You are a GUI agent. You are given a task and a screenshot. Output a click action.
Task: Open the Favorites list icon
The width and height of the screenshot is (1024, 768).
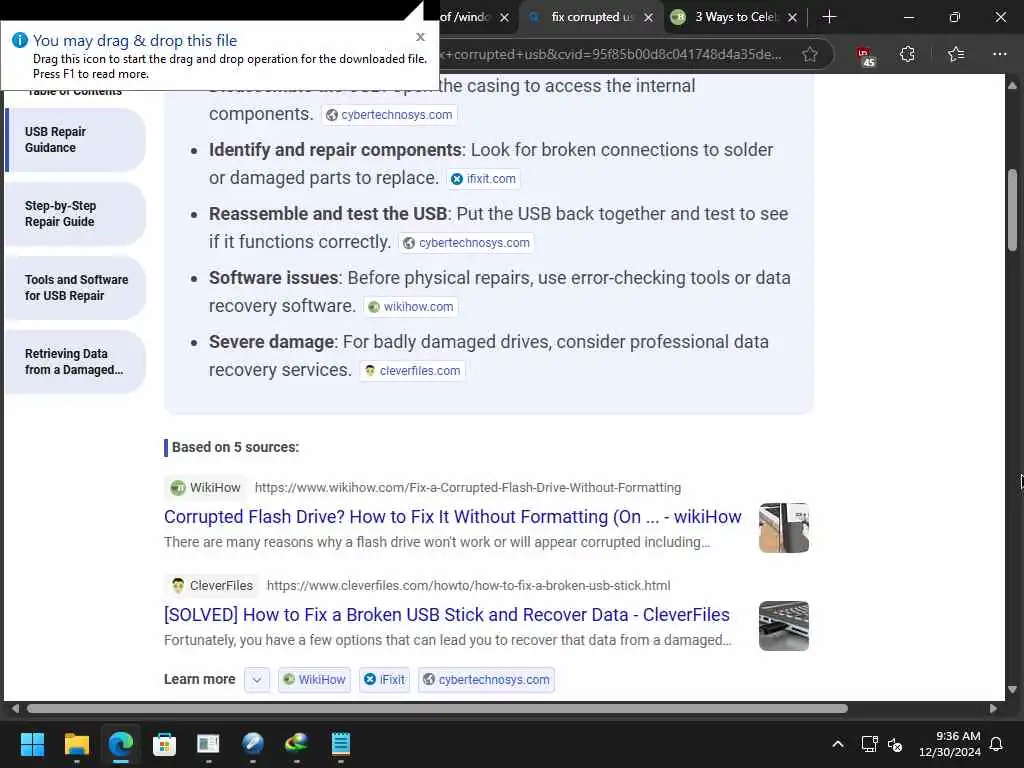tap(955, 54)
